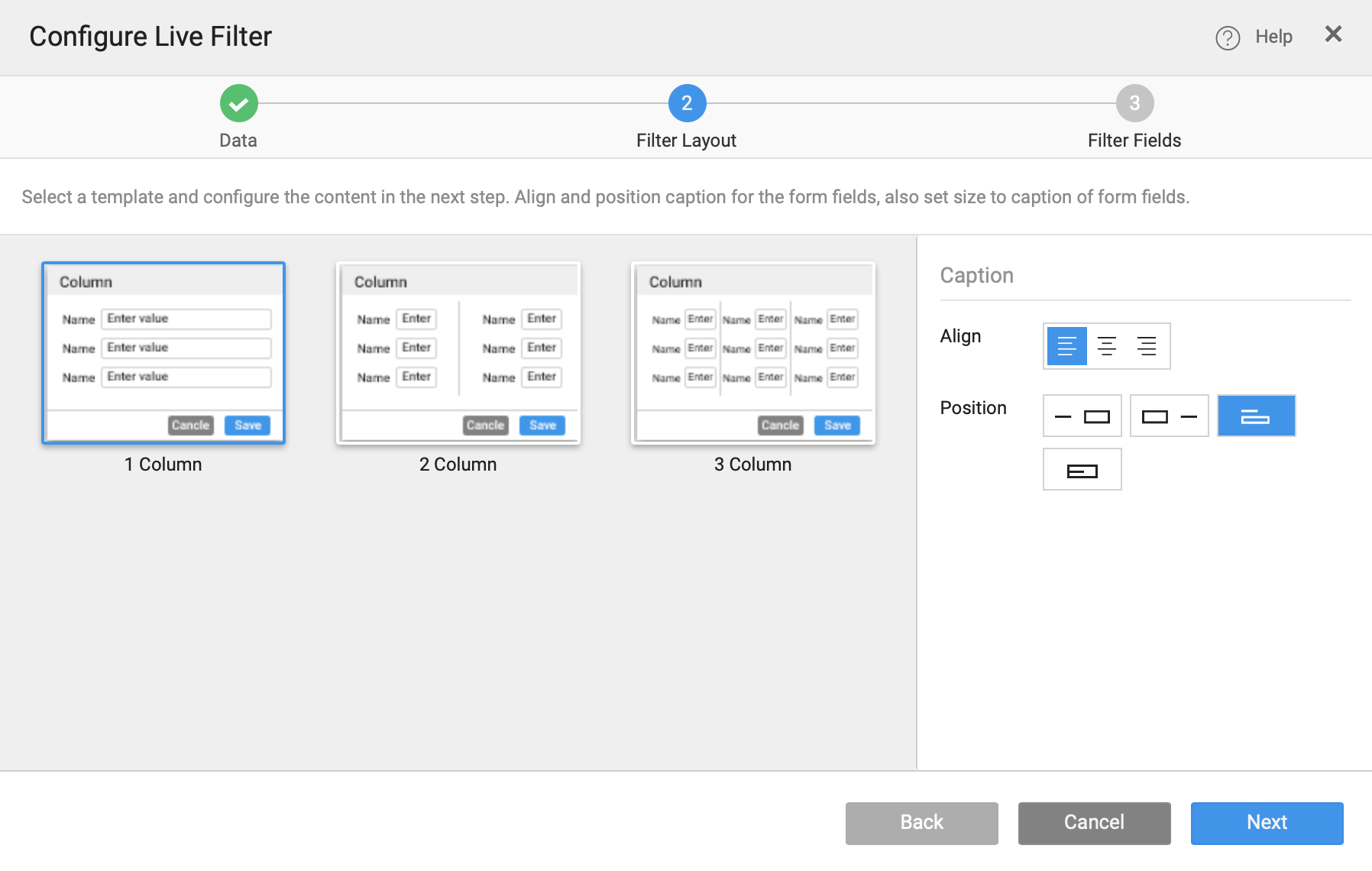Proceed with the Next button

click(1267, 823)
